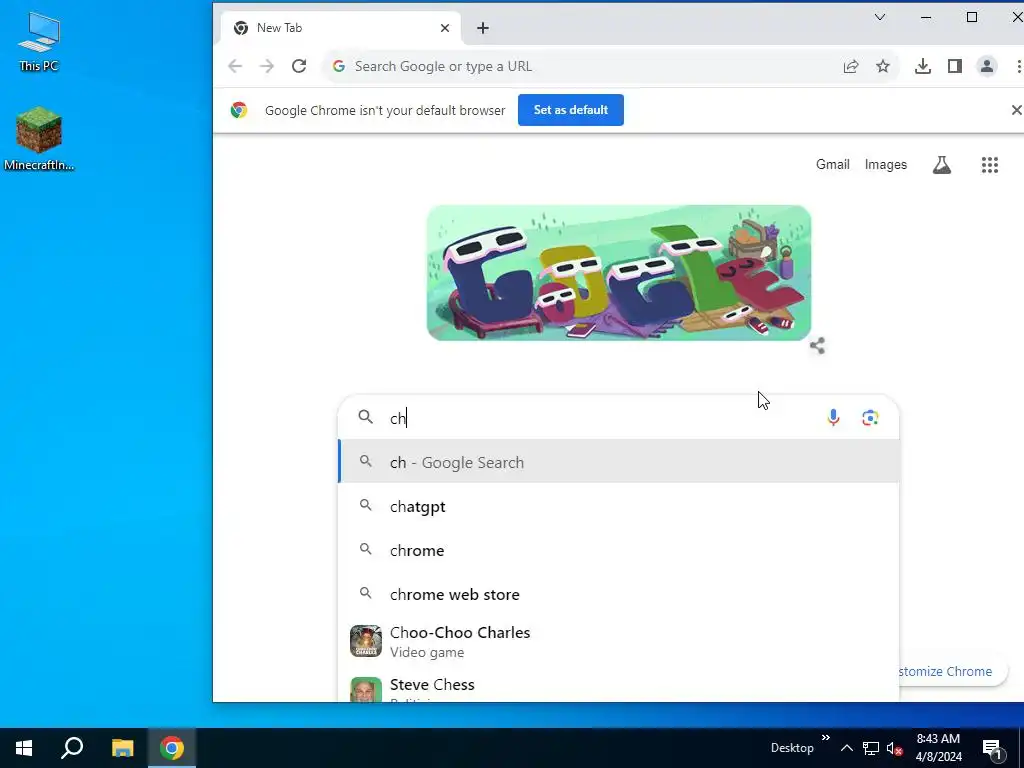Click the Customize Chrome button
This screenshot has height=768, width=1024.
pyautogui.click(x=952, y=671)
